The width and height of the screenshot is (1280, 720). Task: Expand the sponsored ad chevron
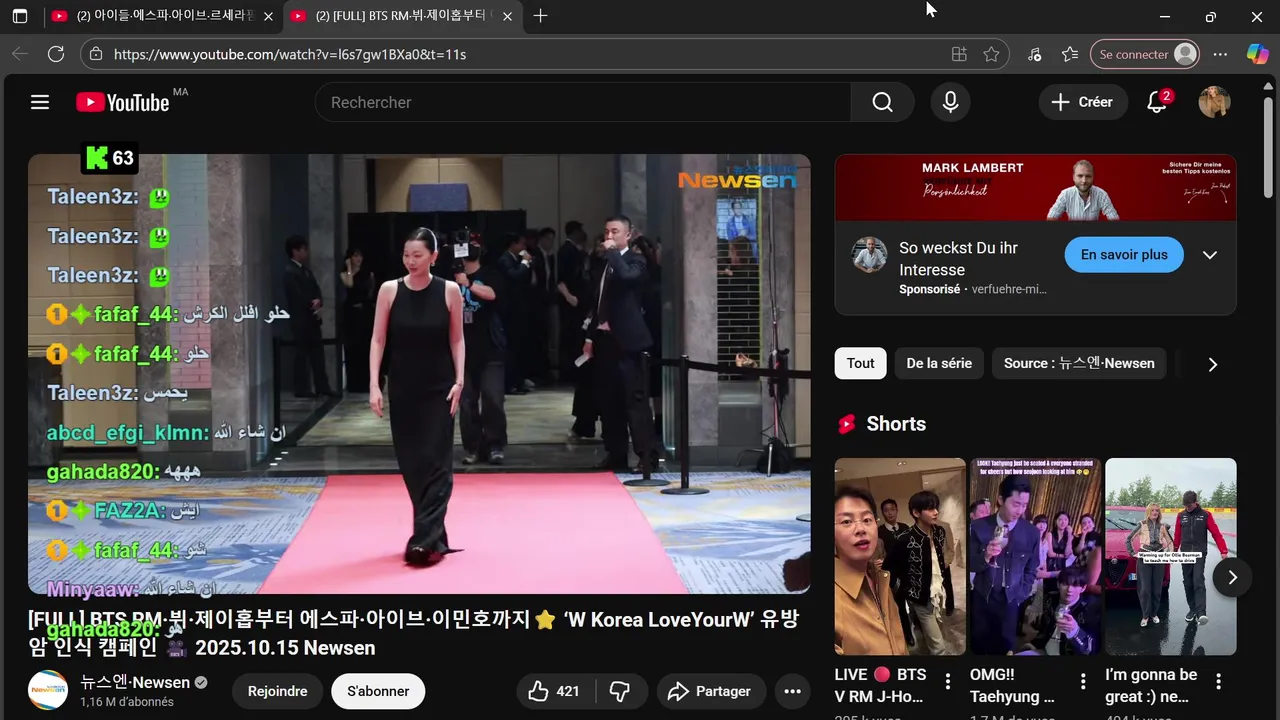coord(1209,254)
